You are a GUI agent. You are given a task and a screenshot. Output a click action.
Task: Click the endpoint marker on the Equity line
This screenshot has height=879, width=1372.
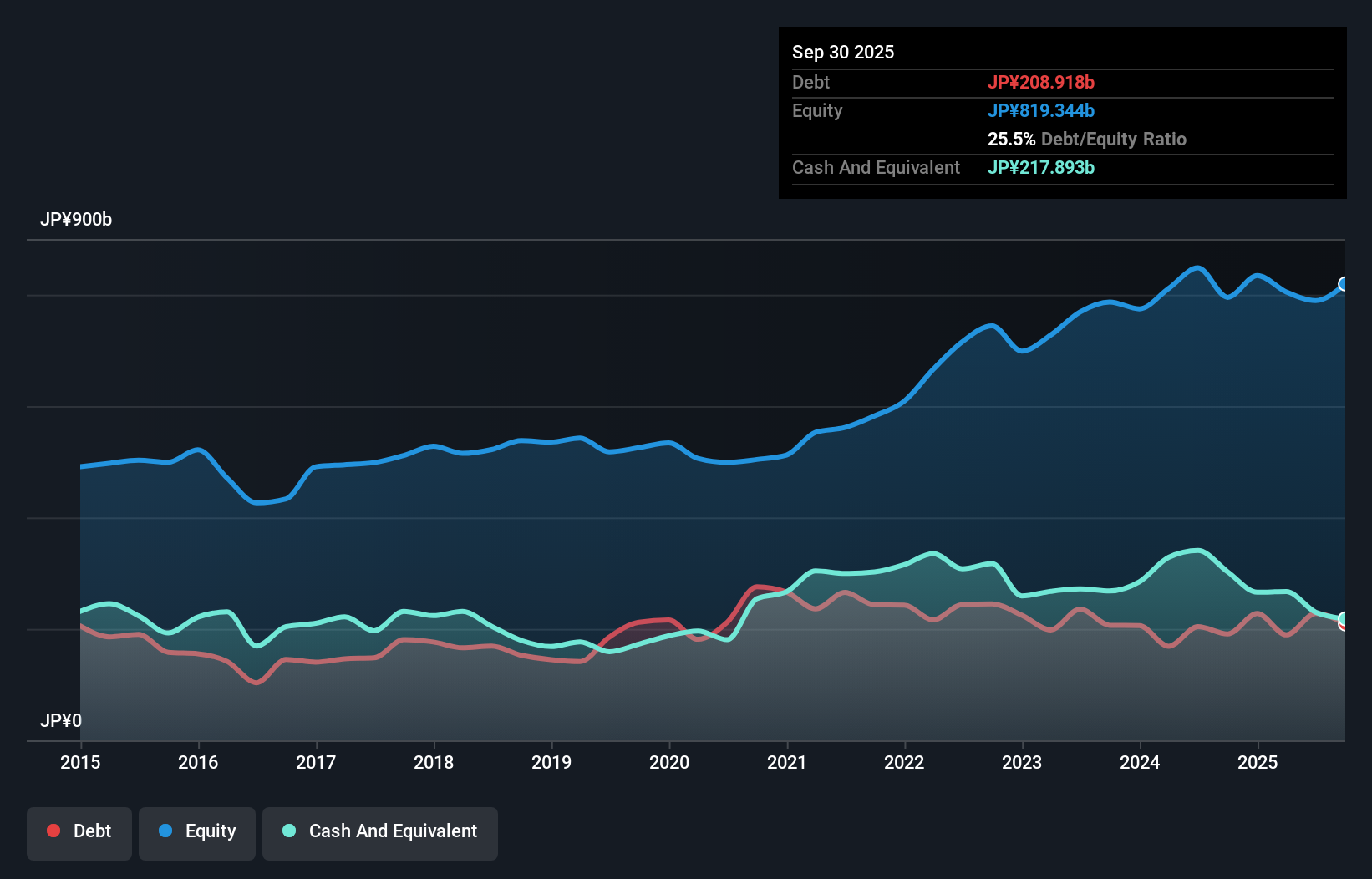[x=1344, y=284]
